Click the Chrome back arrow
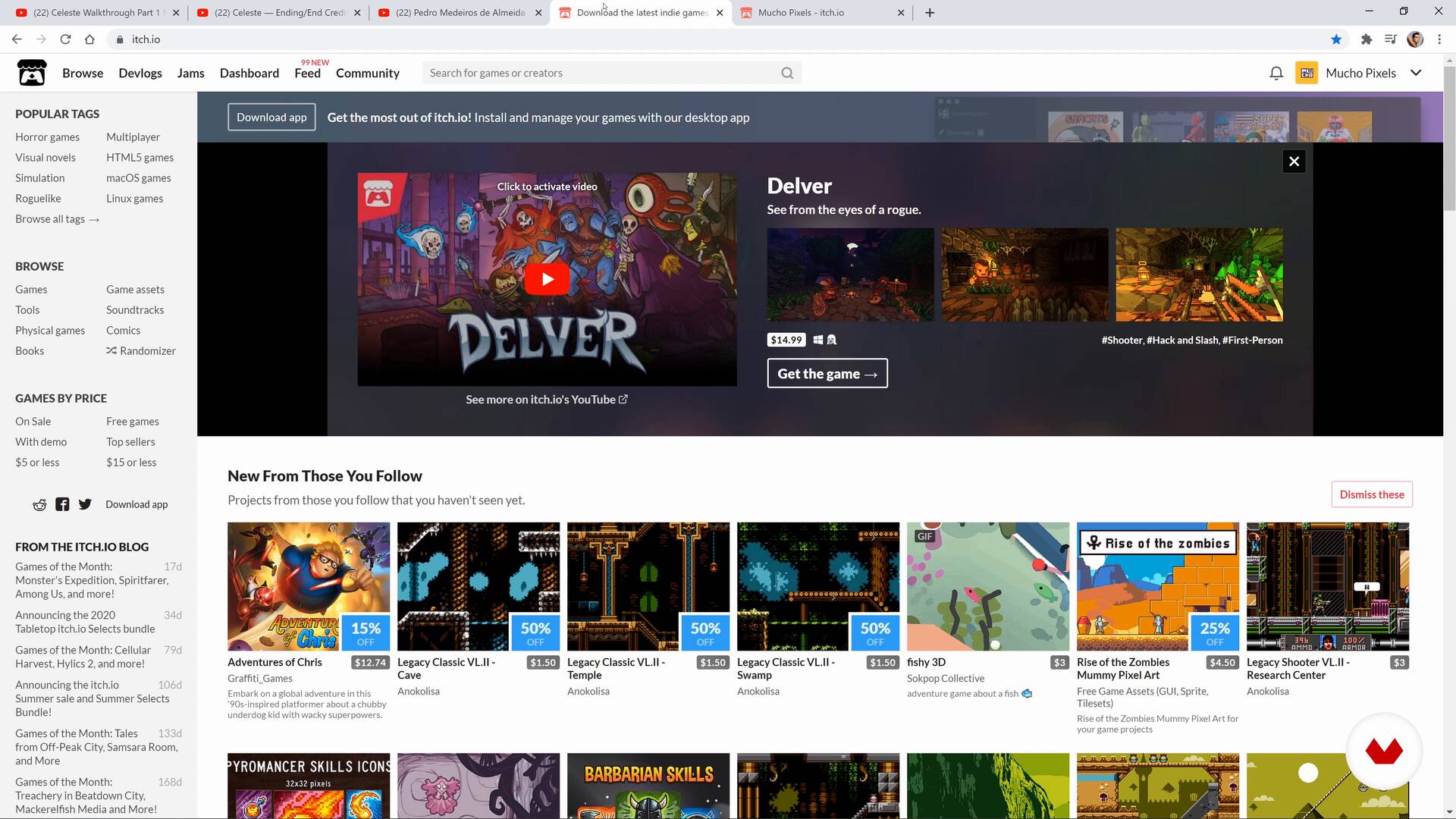The image size is (1456, 819). [x=17, y=39]
